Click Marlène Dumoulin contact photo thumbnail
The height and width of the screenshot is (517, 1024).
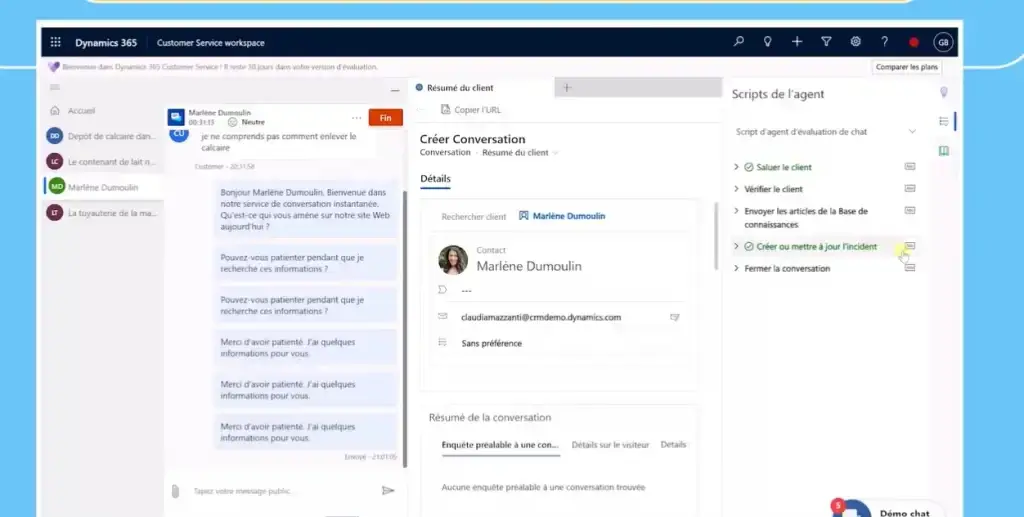453,260
